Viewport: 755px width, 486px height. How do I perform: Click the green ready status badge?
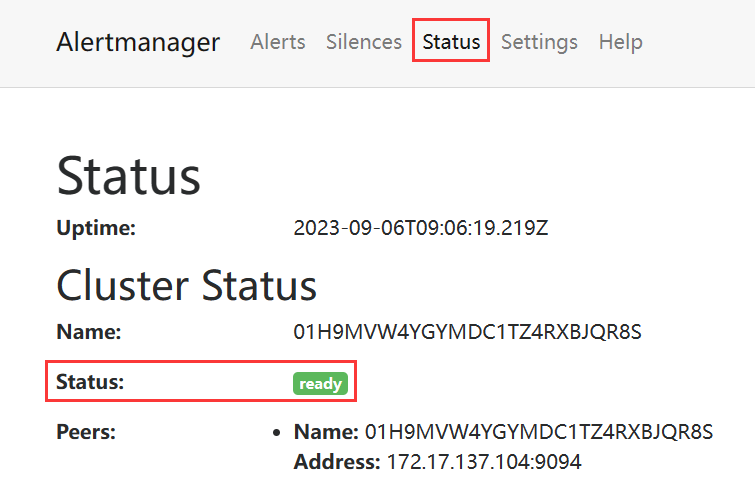tap(320, 383)
